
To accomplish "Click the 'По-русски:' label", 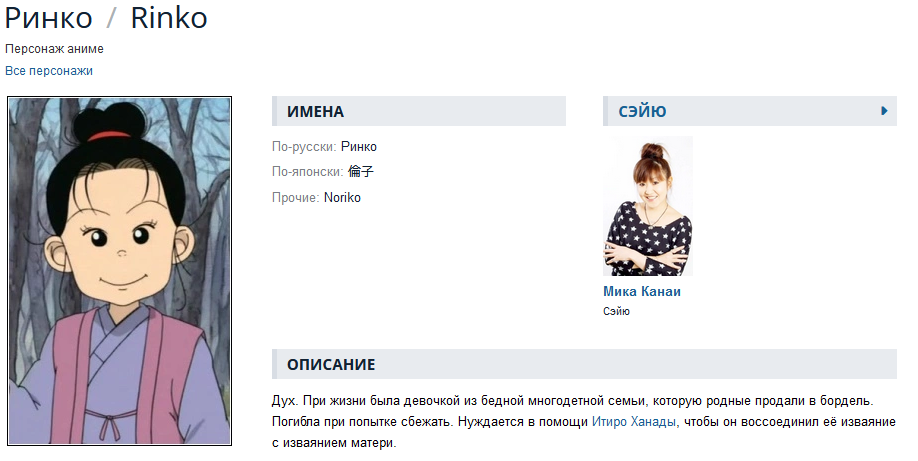I will 304,146.
